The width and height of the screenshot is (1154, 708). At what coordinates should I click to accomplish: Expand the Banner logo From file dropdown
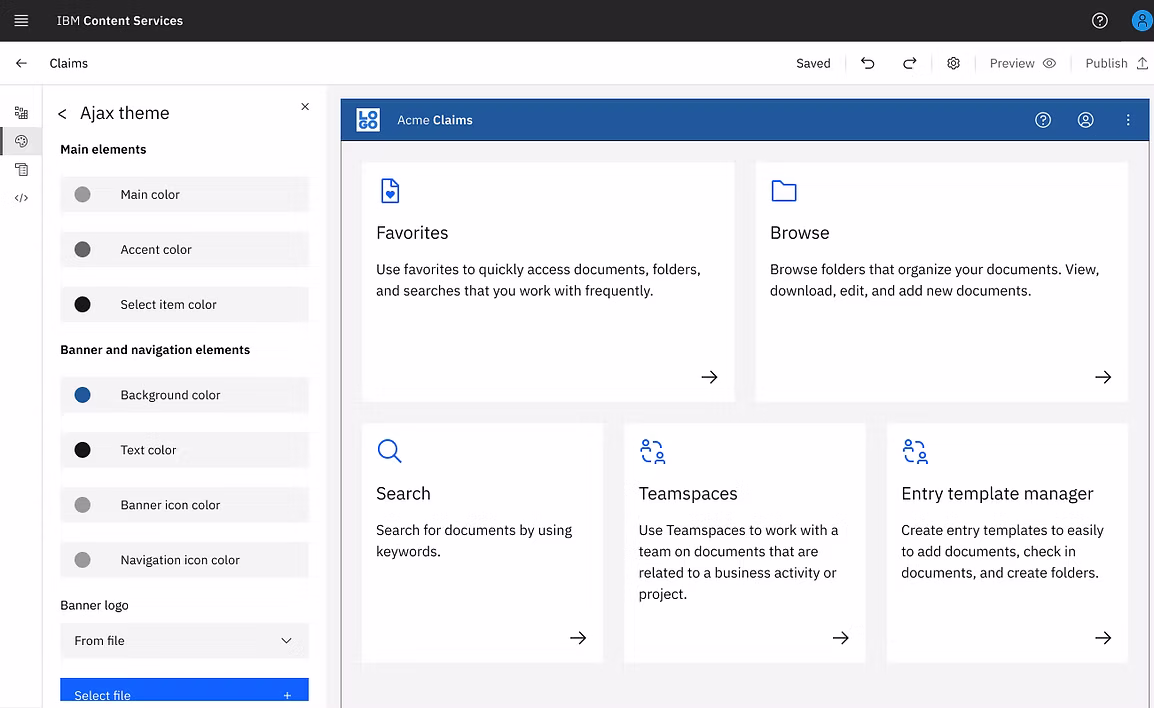click(184, 640)
